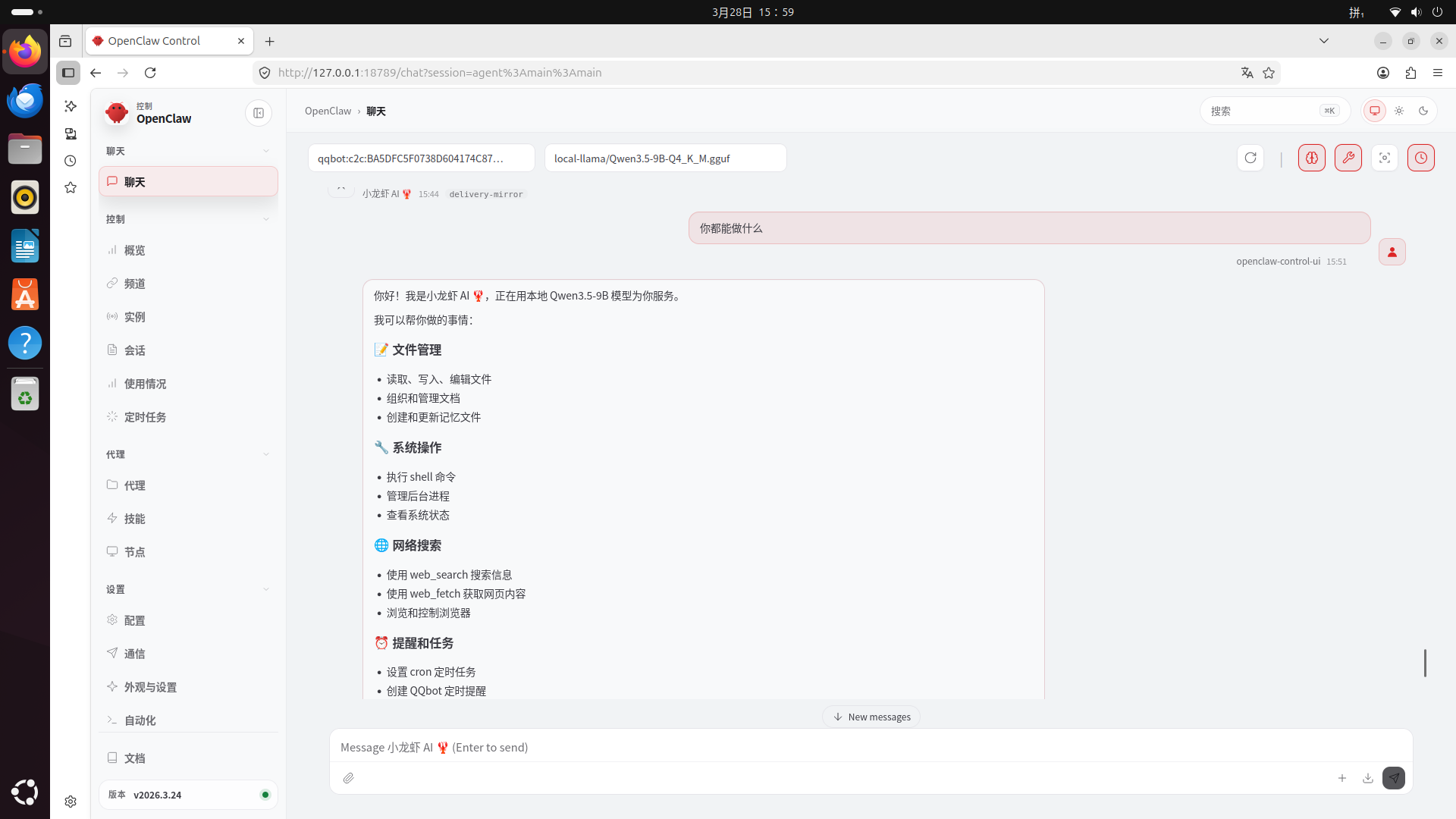This screenshot has width=1456, height=819.
Task: Click the refresh chat icon in chat toolbar
Action: (1250, 158)
